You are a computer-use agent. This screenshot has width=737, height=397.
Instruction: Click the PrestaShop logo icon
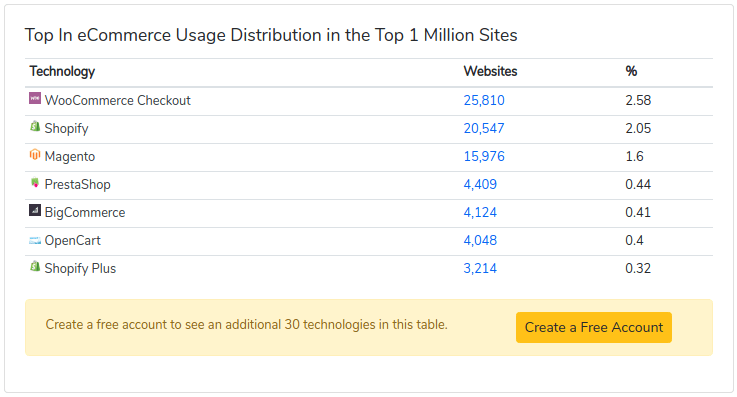coord(35,182)
